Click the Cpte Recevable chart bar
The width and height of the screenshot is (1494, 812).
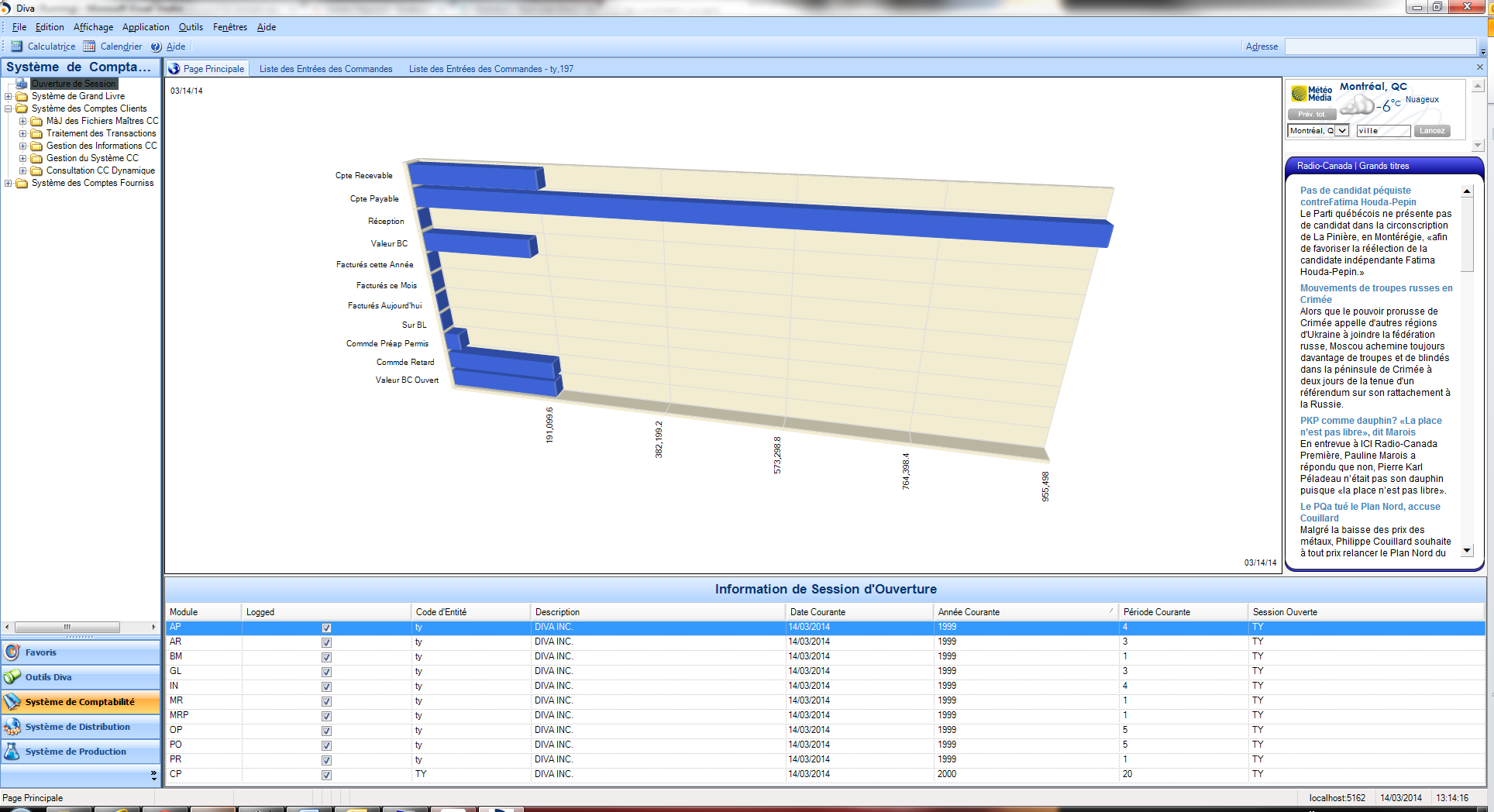(477, 175)
